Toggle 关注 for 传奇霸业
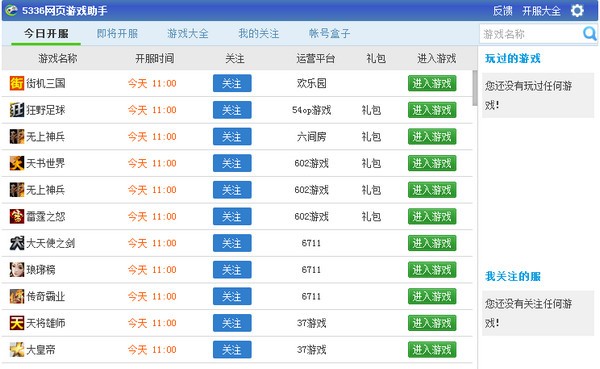The height and width of the screenshot is (369, 600). coord(232,296)
